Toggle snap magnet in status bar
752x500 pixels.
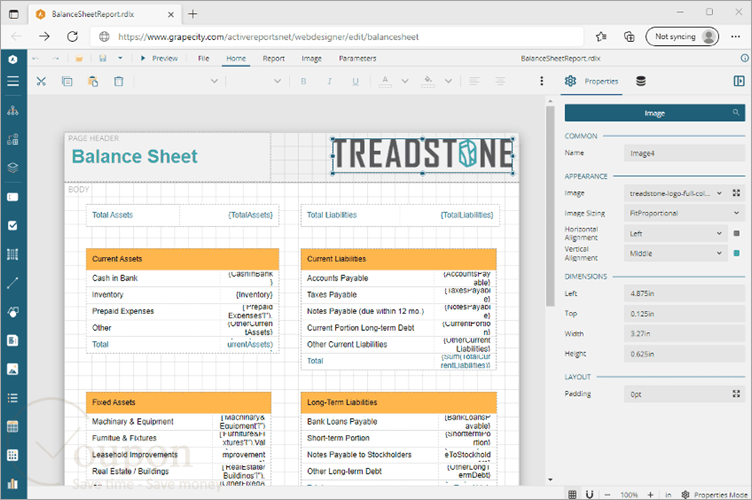pos(590,494)
